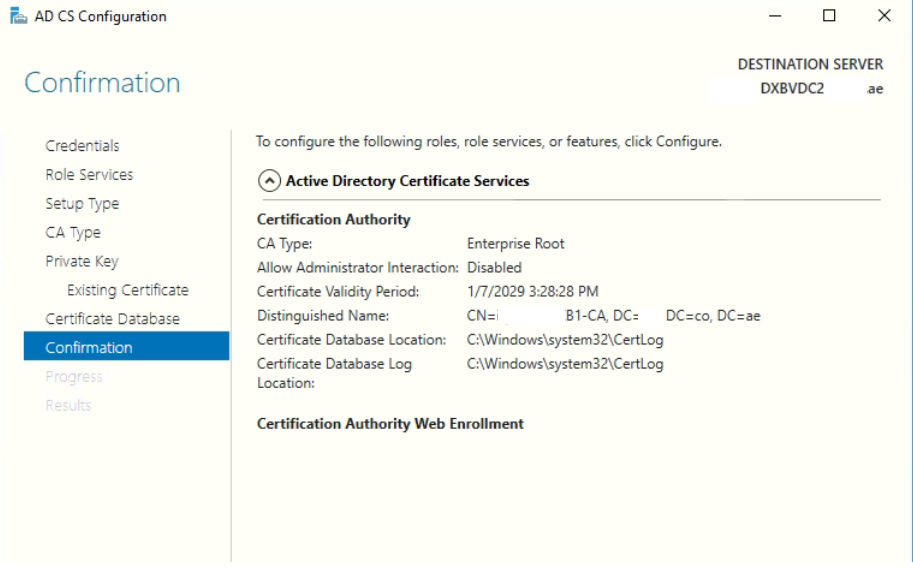This screenshot has height=568, width=913.
Task: Select the Setup Type step
Action: point(82,204)
